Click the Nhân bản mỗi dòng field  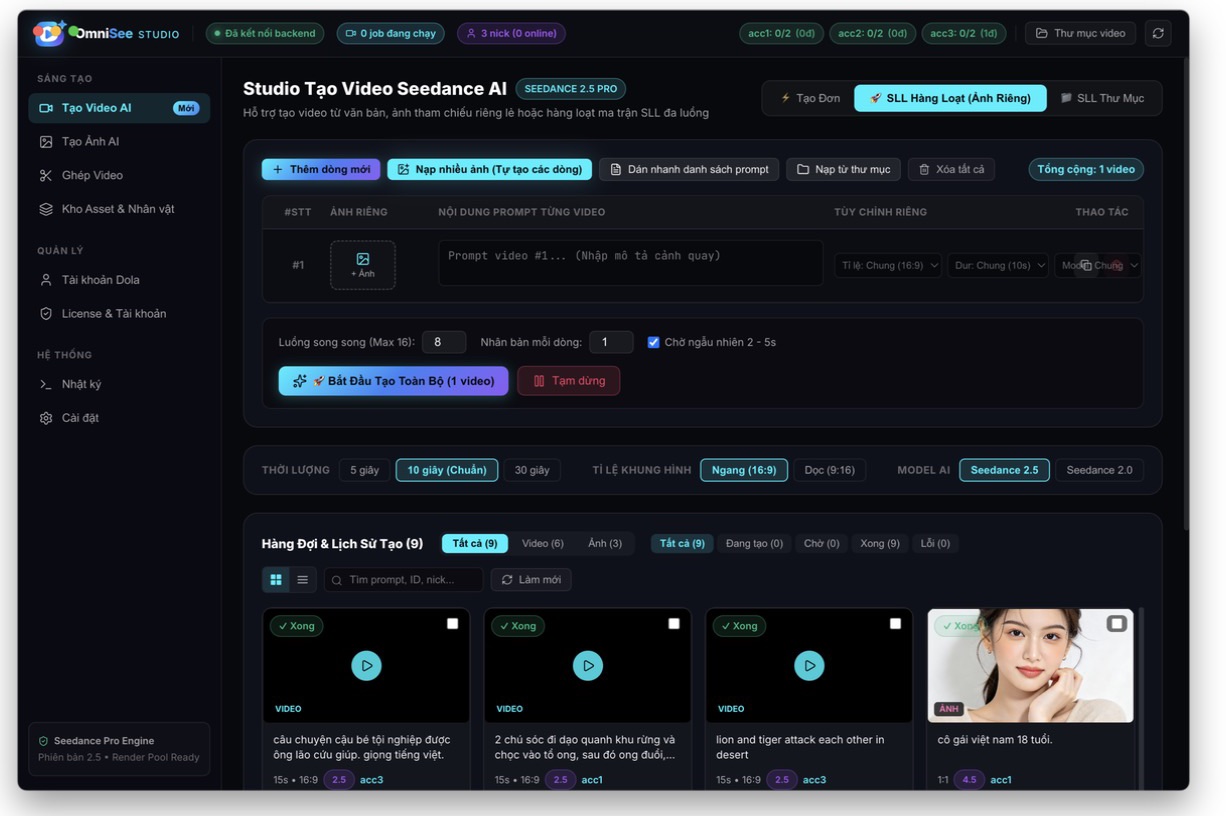611,342
